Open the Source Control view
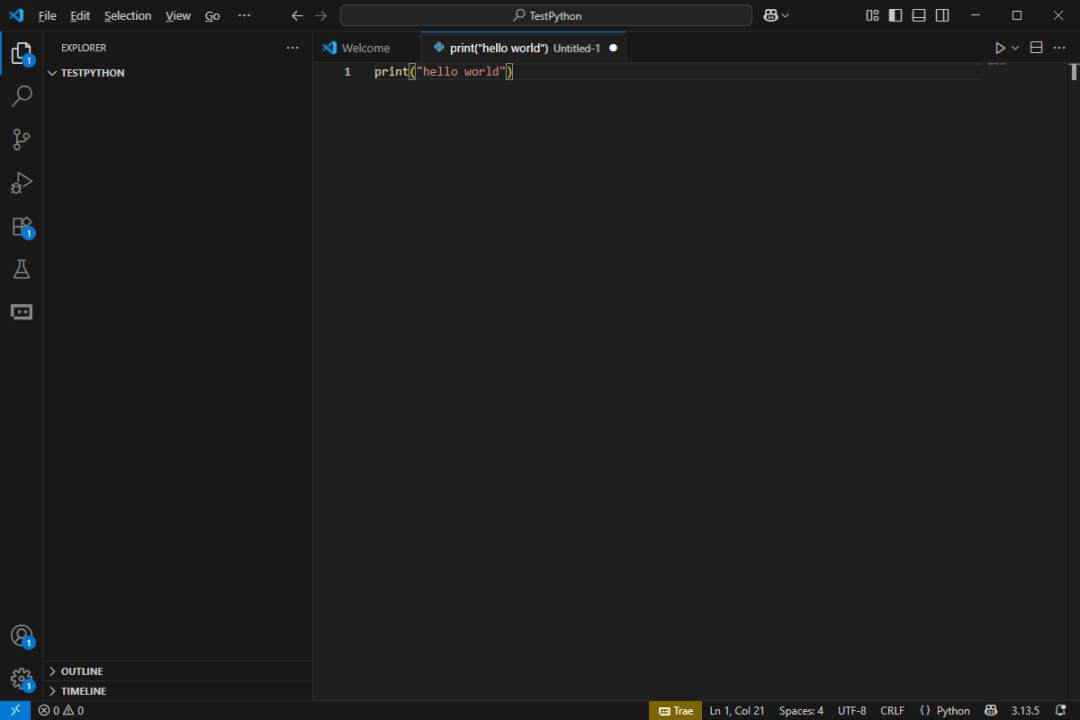Viewport: 1080px width, 720px height. coord(21,139)
